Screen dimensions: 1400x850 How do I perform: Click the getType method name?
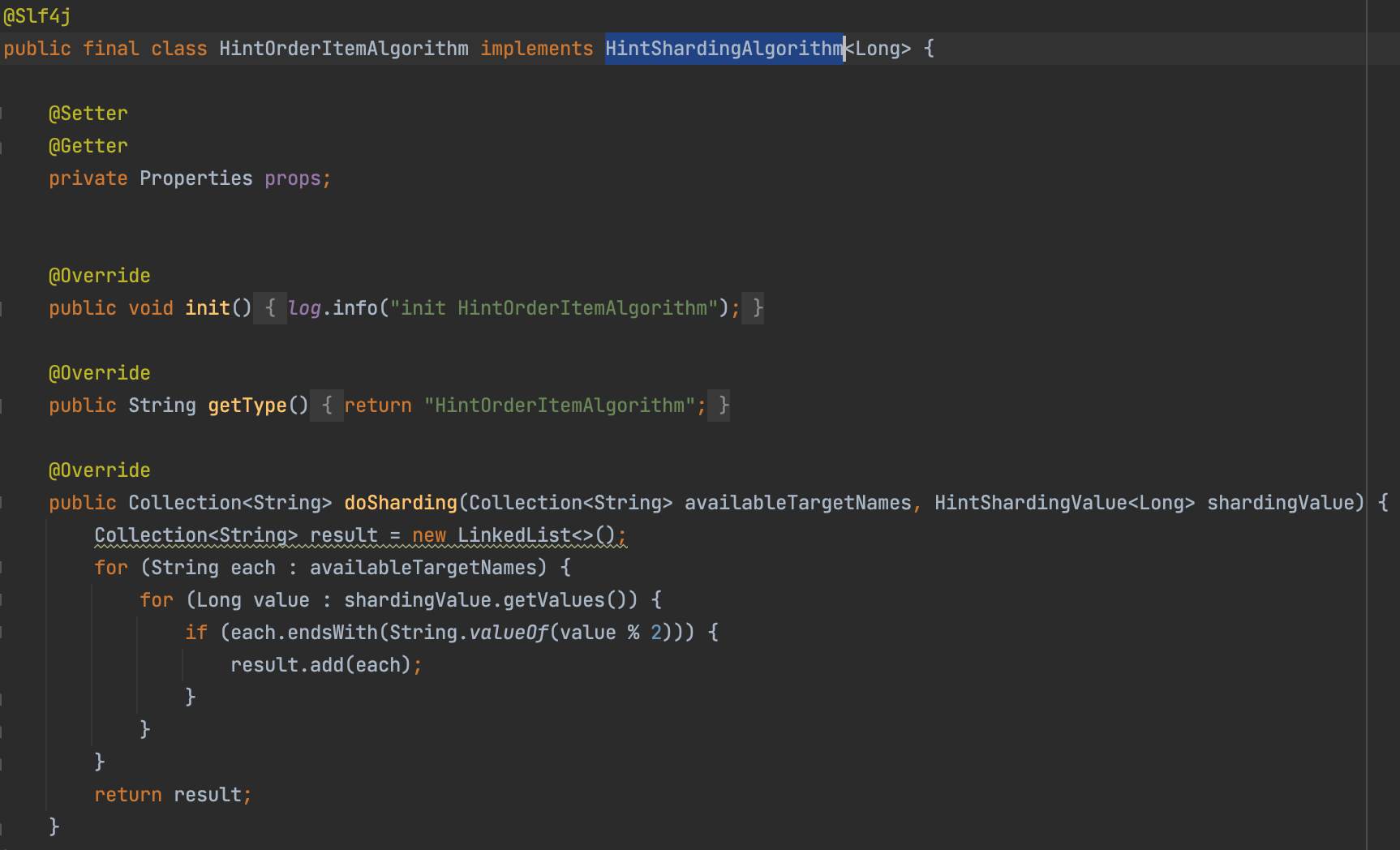pyautogui.click(x=247, y=406)
